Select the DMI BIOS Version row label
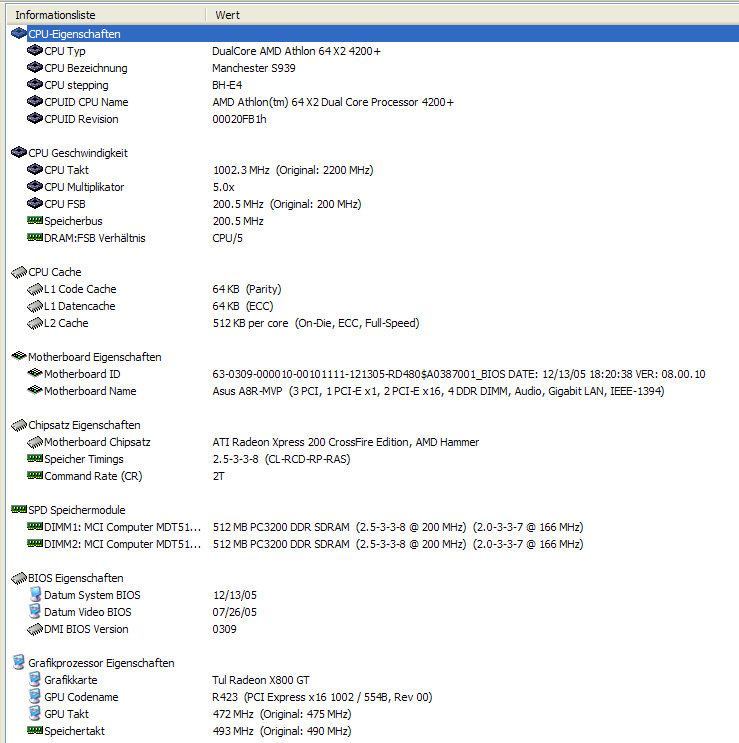 tap(86, 629)
